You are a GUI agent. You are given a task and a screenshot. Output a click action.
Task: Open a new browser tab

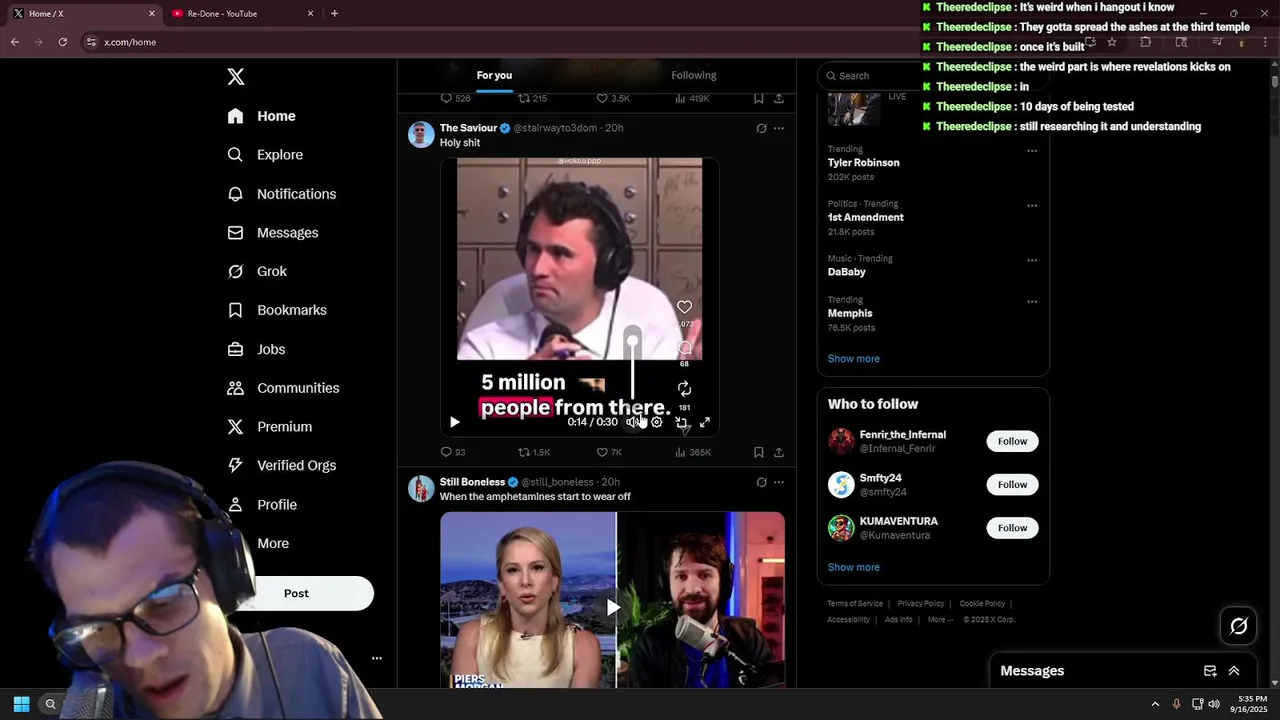tap(334, 14)
